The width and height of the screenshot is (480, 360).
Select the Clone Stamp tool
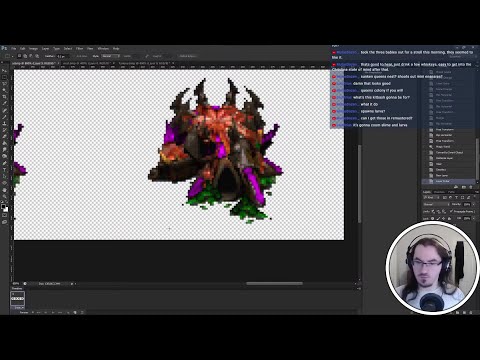pyautogui.click(x=5, y=123)
